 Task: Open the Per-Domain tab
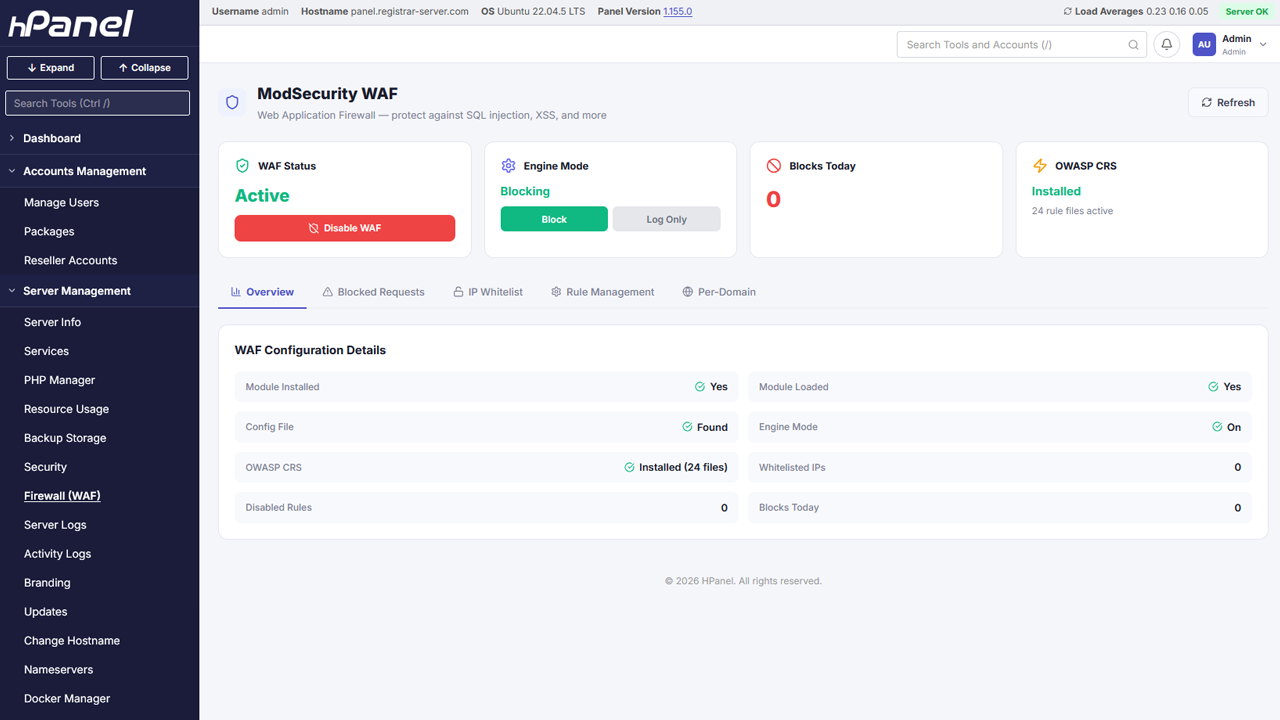click(x=718, y=292)
